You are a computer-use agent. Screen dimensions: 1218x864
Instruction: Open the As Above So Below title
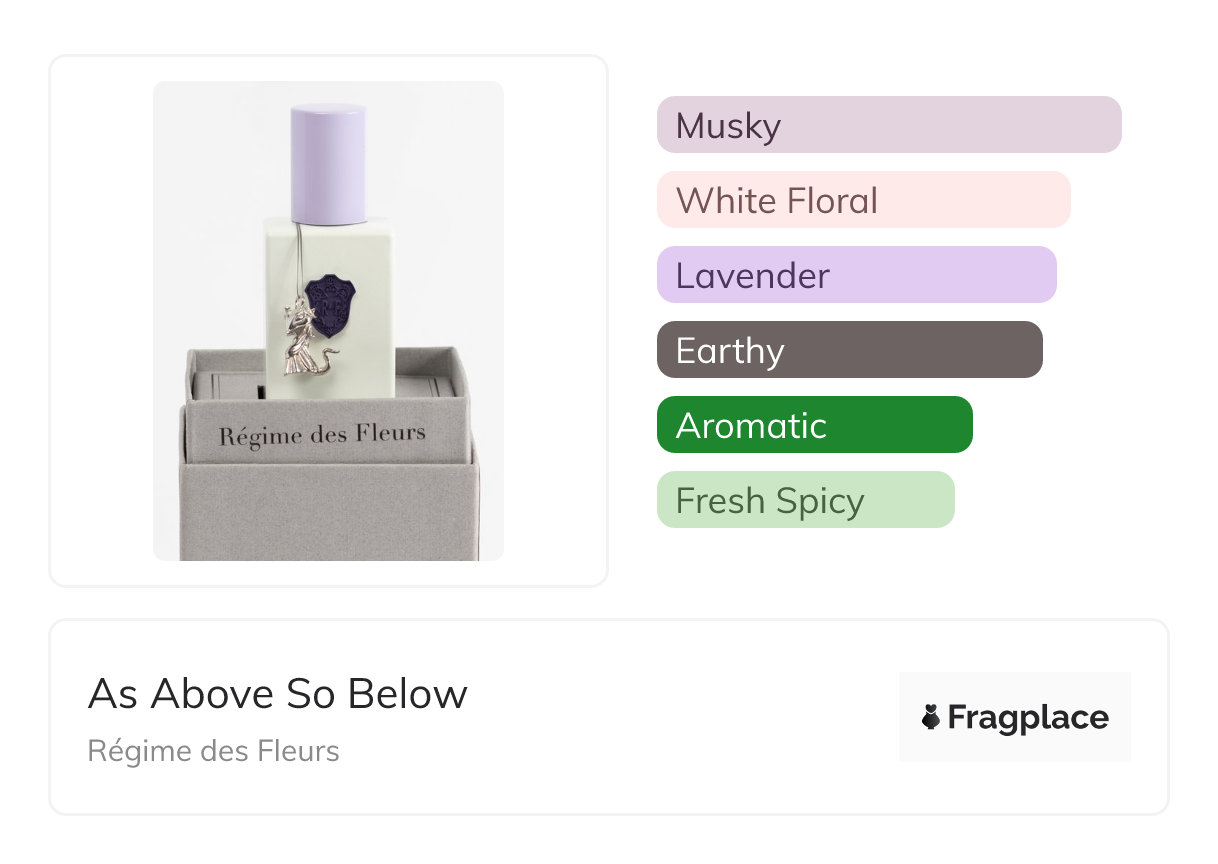point(277,694)
